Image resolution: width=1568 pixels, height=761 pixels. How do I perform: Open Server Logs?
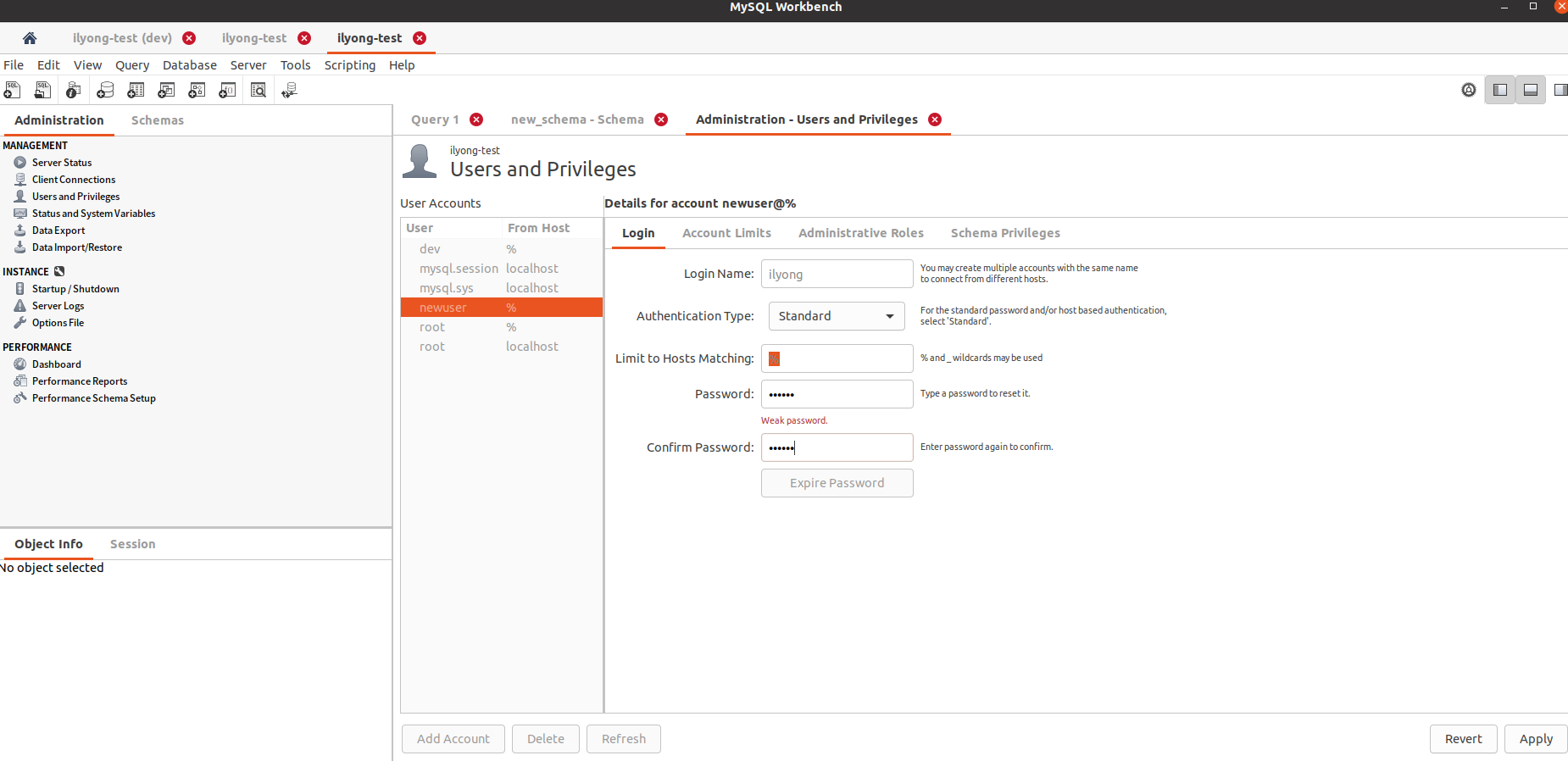point(58,306)
